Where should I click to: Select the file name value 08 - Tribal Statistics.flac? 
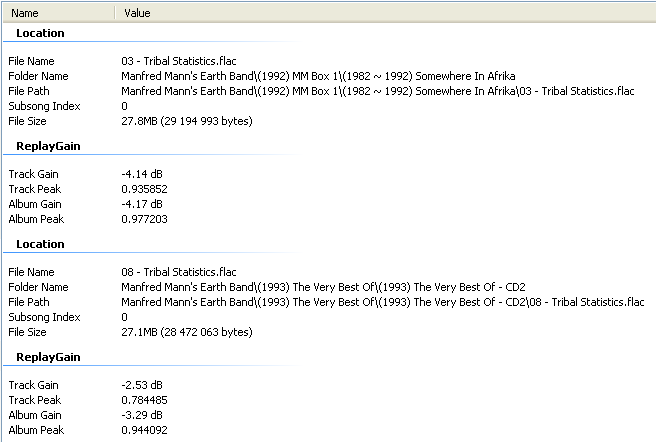pos(179,272)
